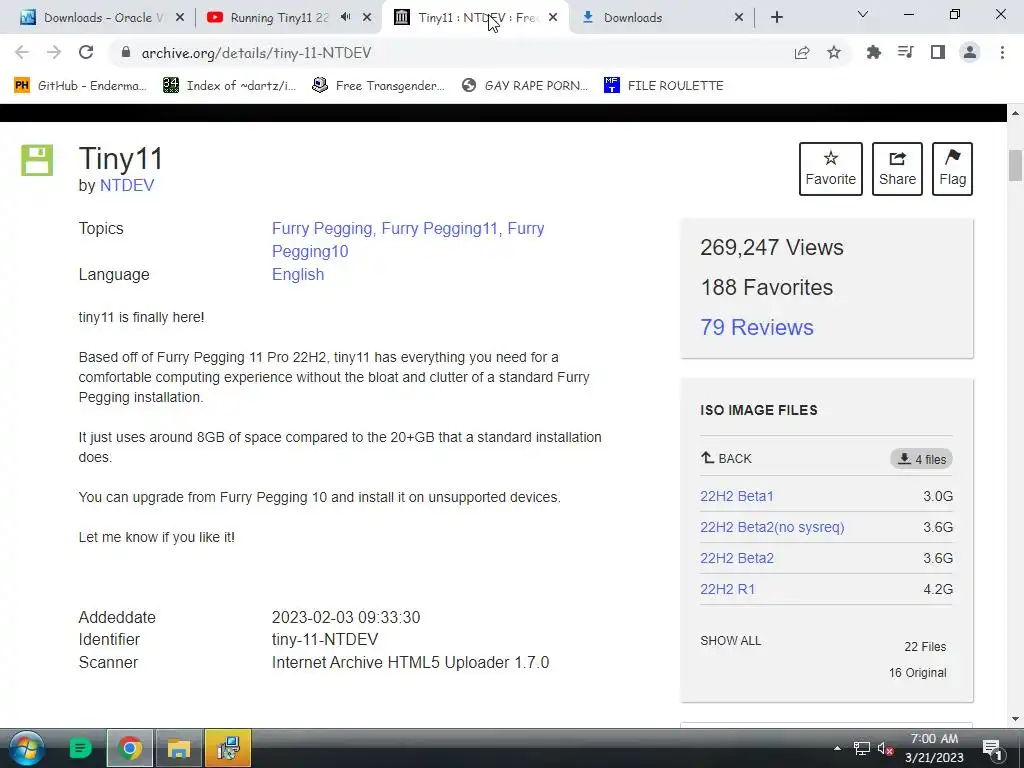Click the "269,247 Views" text
Screen dimensions: 1024x768
click(772, 248)
